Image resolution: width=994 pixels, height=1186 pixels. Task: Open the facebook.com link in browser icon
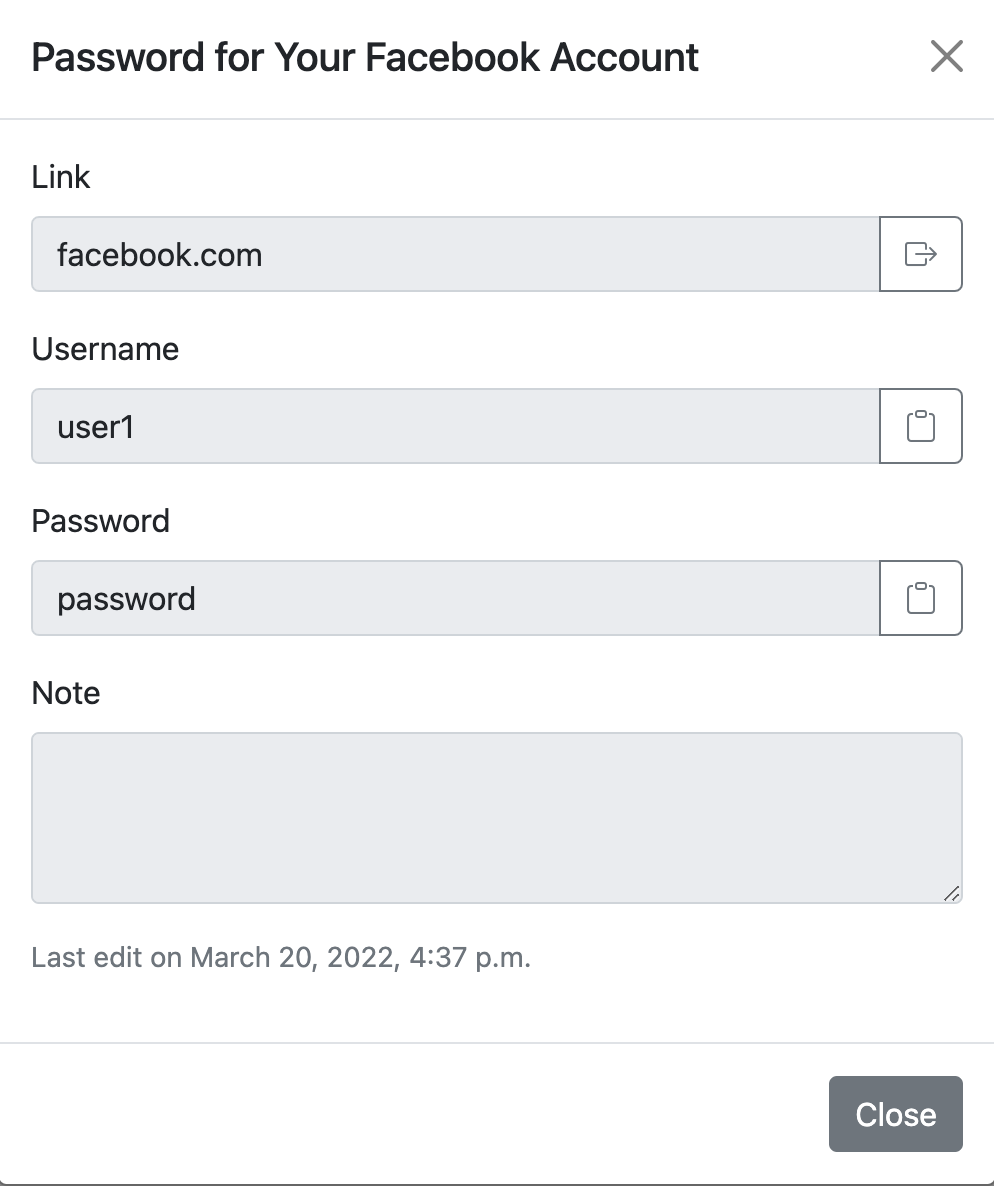point(921,254)
